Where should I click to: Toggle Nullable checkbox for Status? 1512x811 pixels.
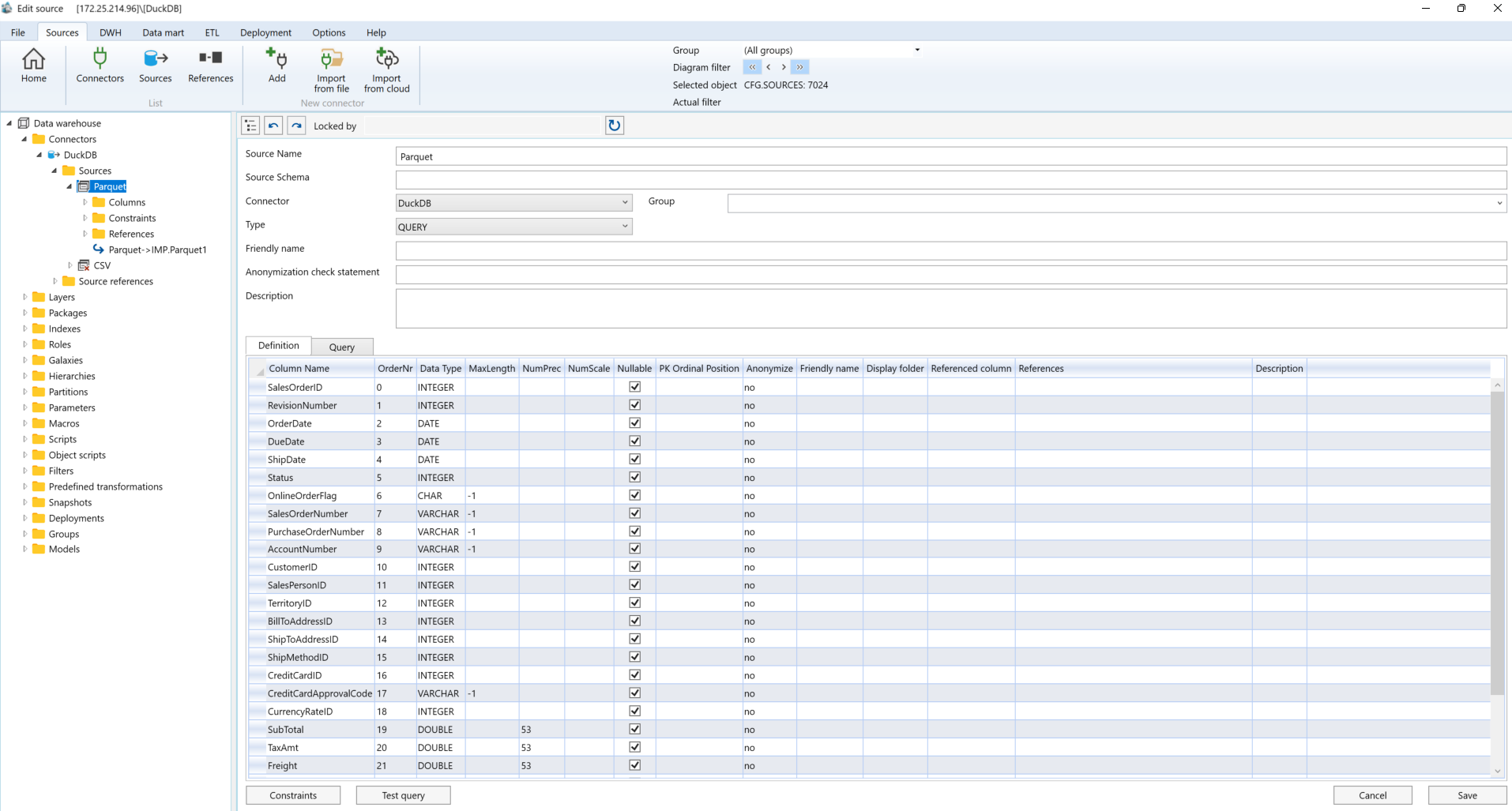(634, 477)
